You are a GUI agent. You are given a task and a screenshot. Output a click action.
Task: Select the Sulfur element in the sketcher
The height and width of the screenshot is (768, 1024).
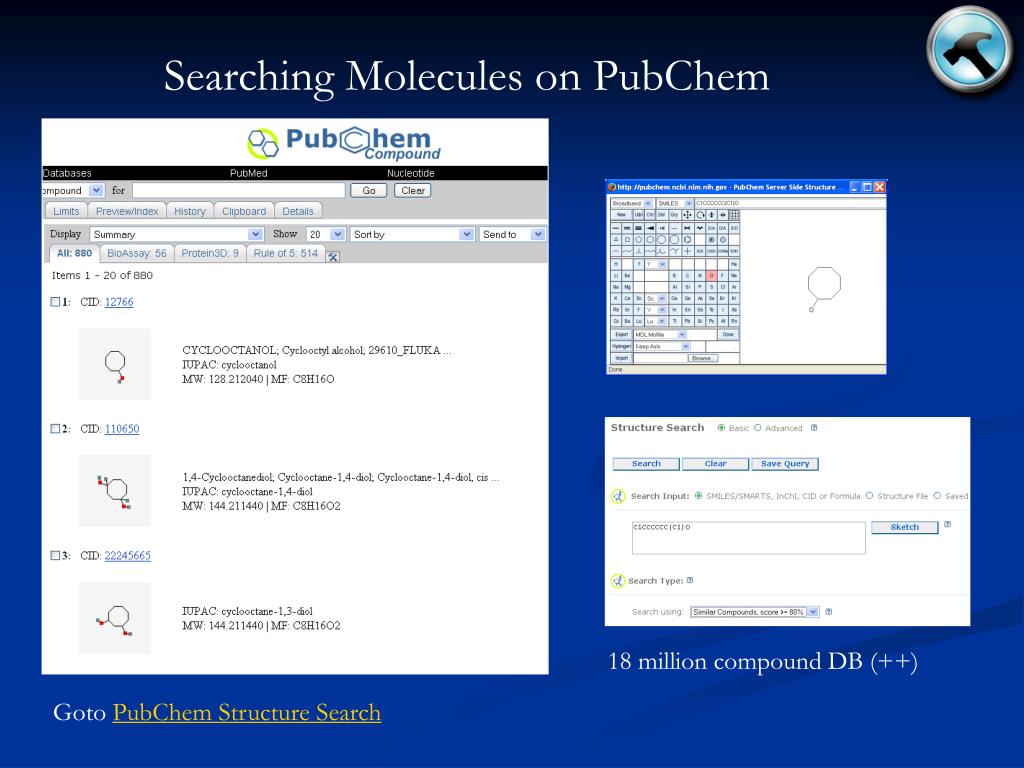coord(711,287)
